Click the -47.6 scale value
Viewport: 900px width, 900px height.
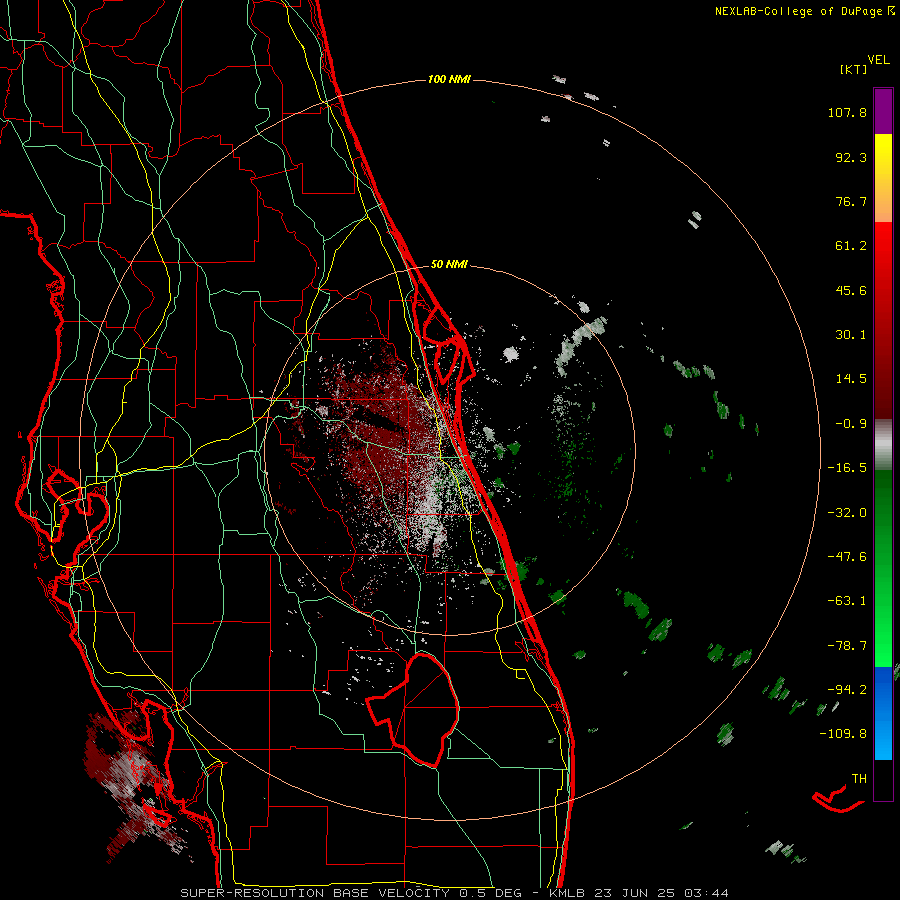point(847,557)
